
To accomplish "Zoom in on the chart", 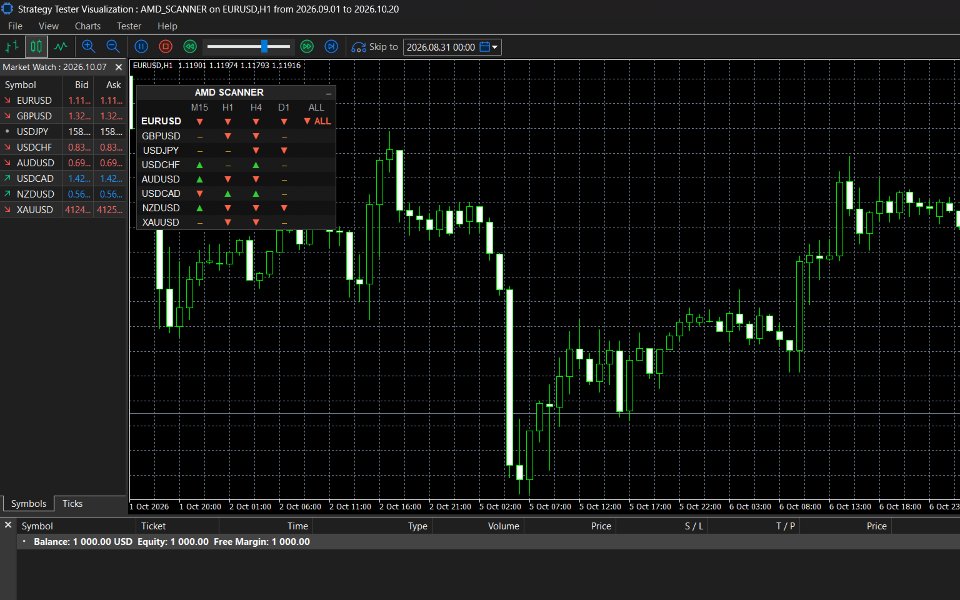I will coord(88,47).
